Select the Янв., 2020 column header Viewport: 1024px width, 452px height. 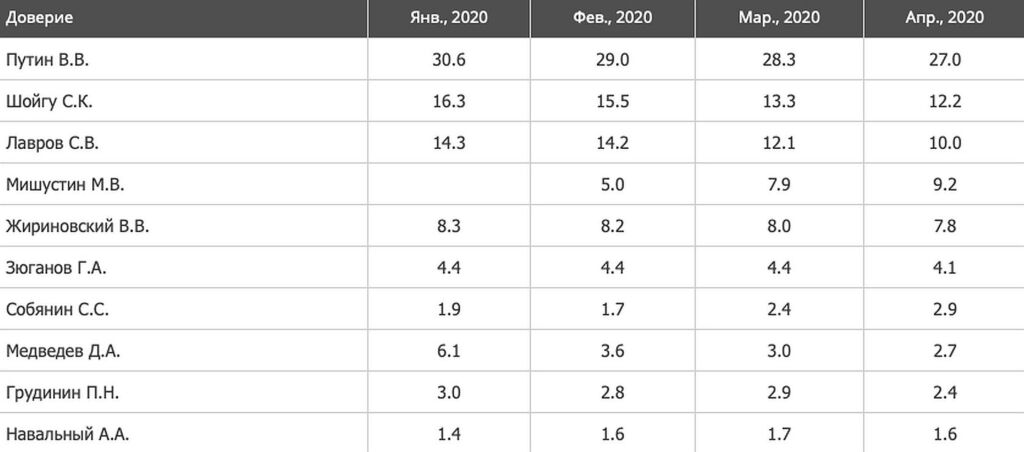coord(449,17)
